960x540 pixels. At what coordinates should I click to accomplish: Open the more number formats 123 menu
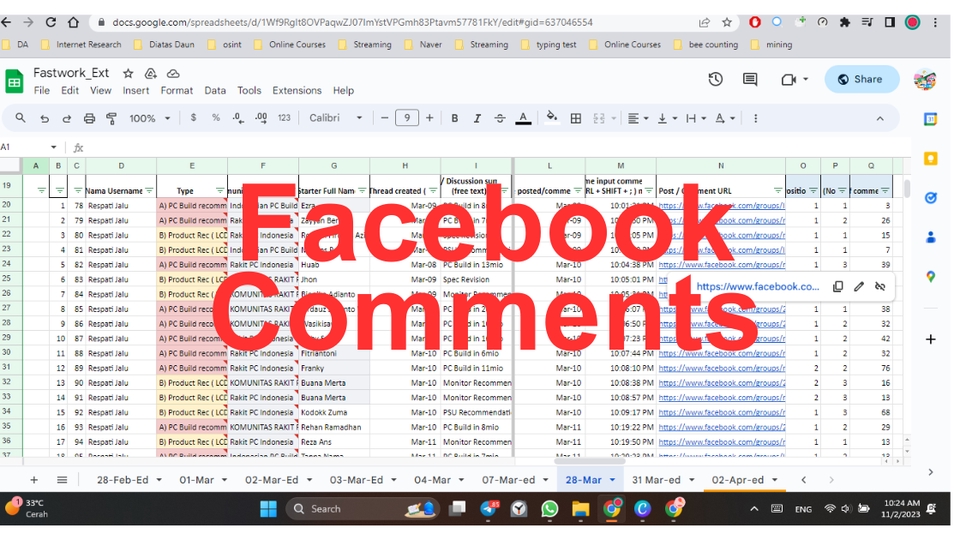click(284, 118)
